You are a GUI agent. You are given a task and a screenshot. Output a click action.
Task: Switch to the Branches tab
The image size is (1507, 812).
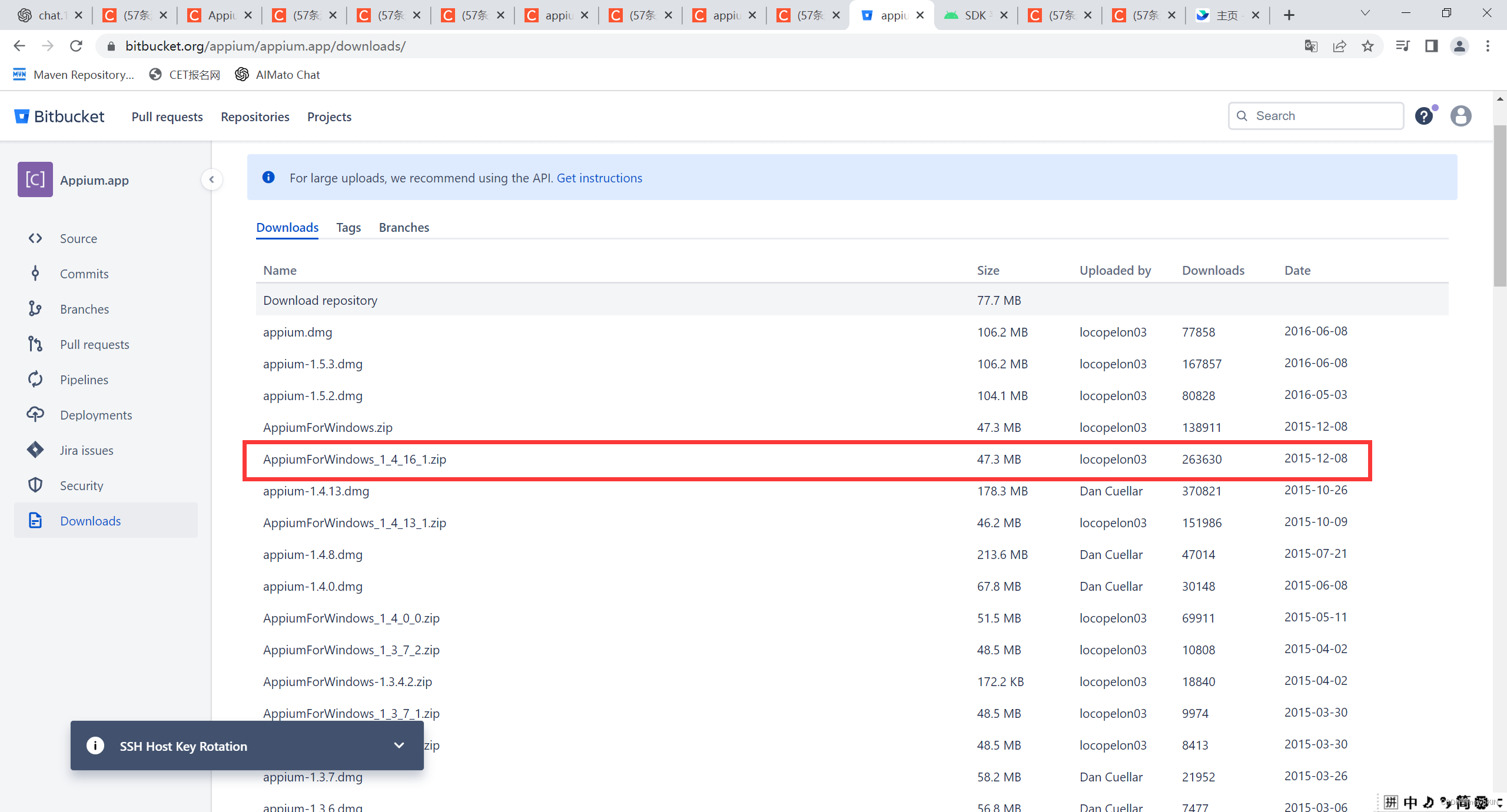click(x=404, y=228)
